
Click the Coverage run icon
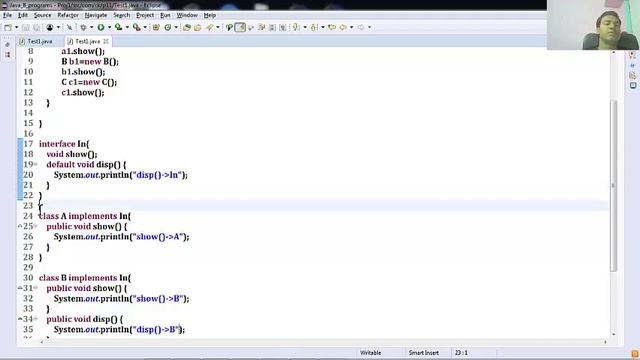[x=118, y=27]
